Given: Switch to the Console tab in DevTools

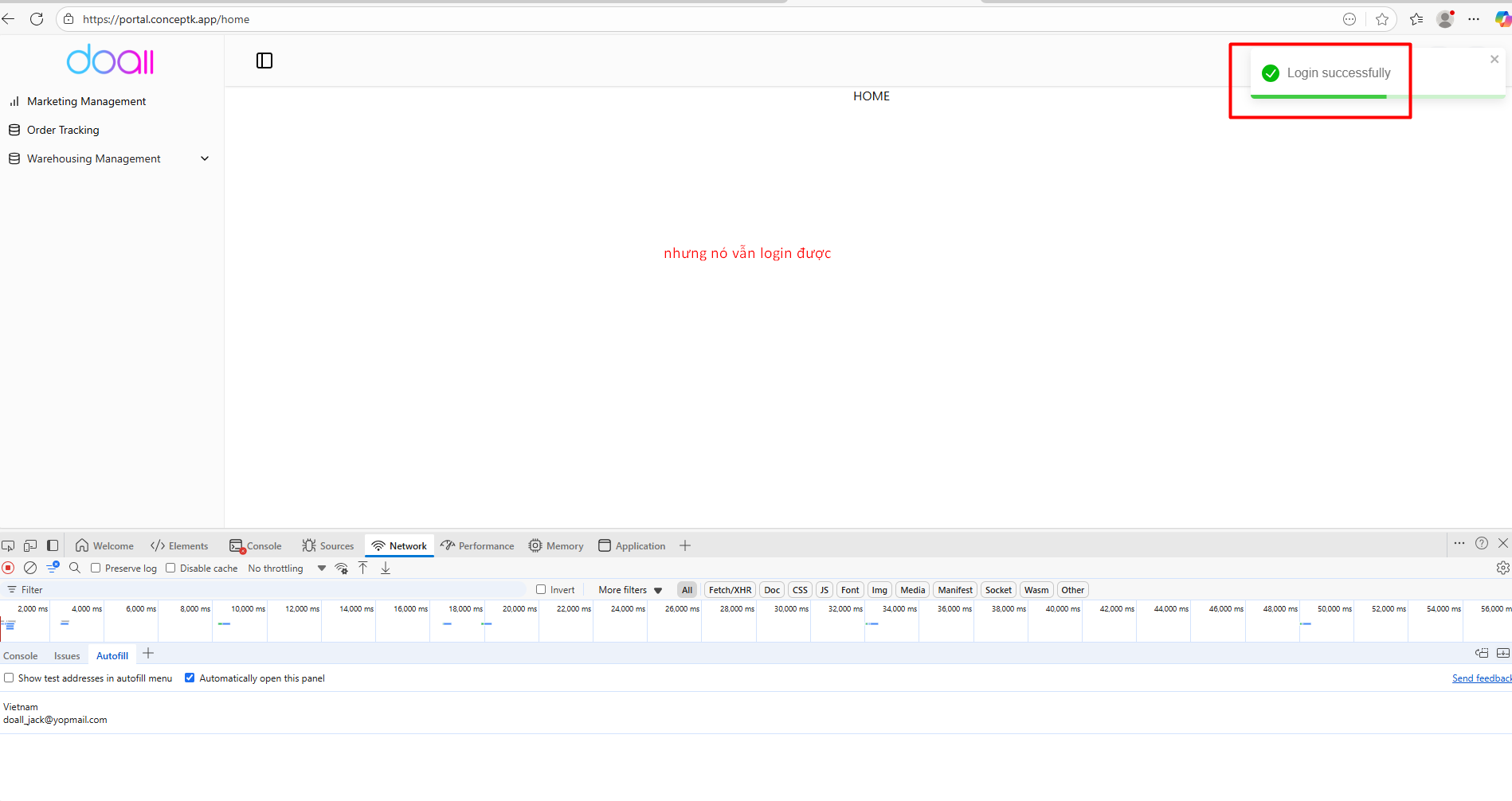Looking at the screenshot, I should coord(257,546).
